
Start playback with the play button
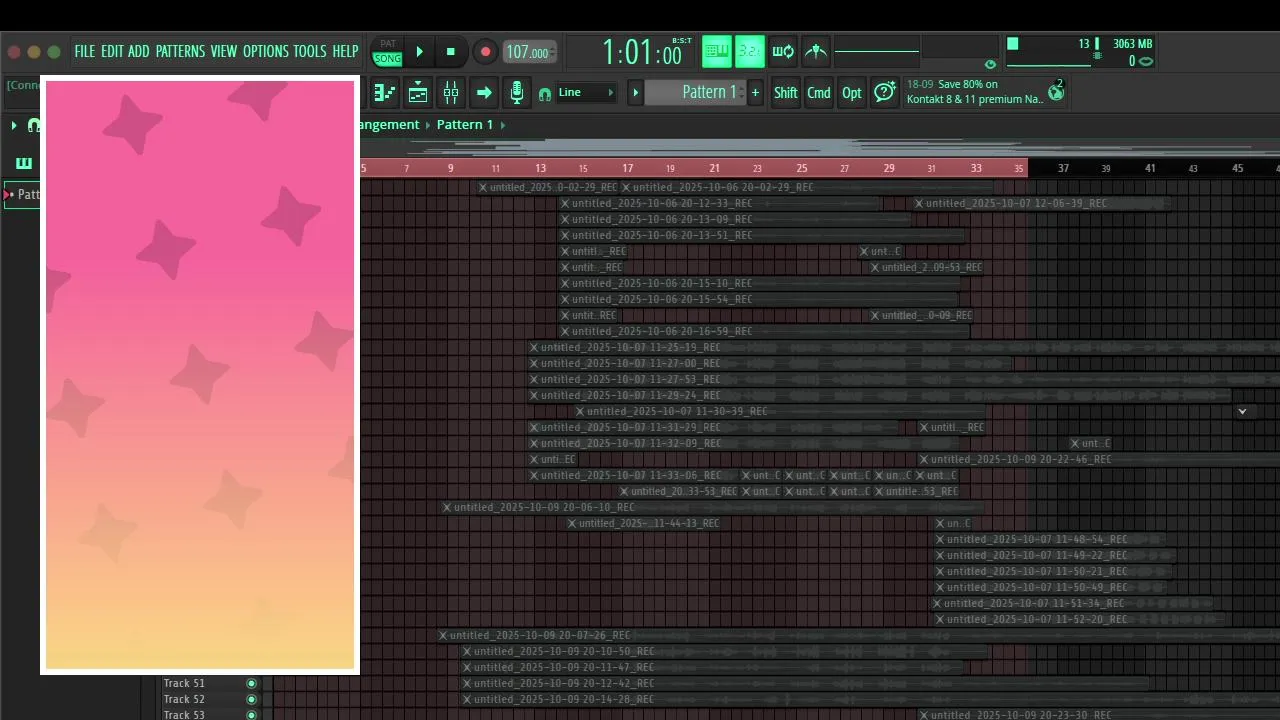click(x=420, y=52)
